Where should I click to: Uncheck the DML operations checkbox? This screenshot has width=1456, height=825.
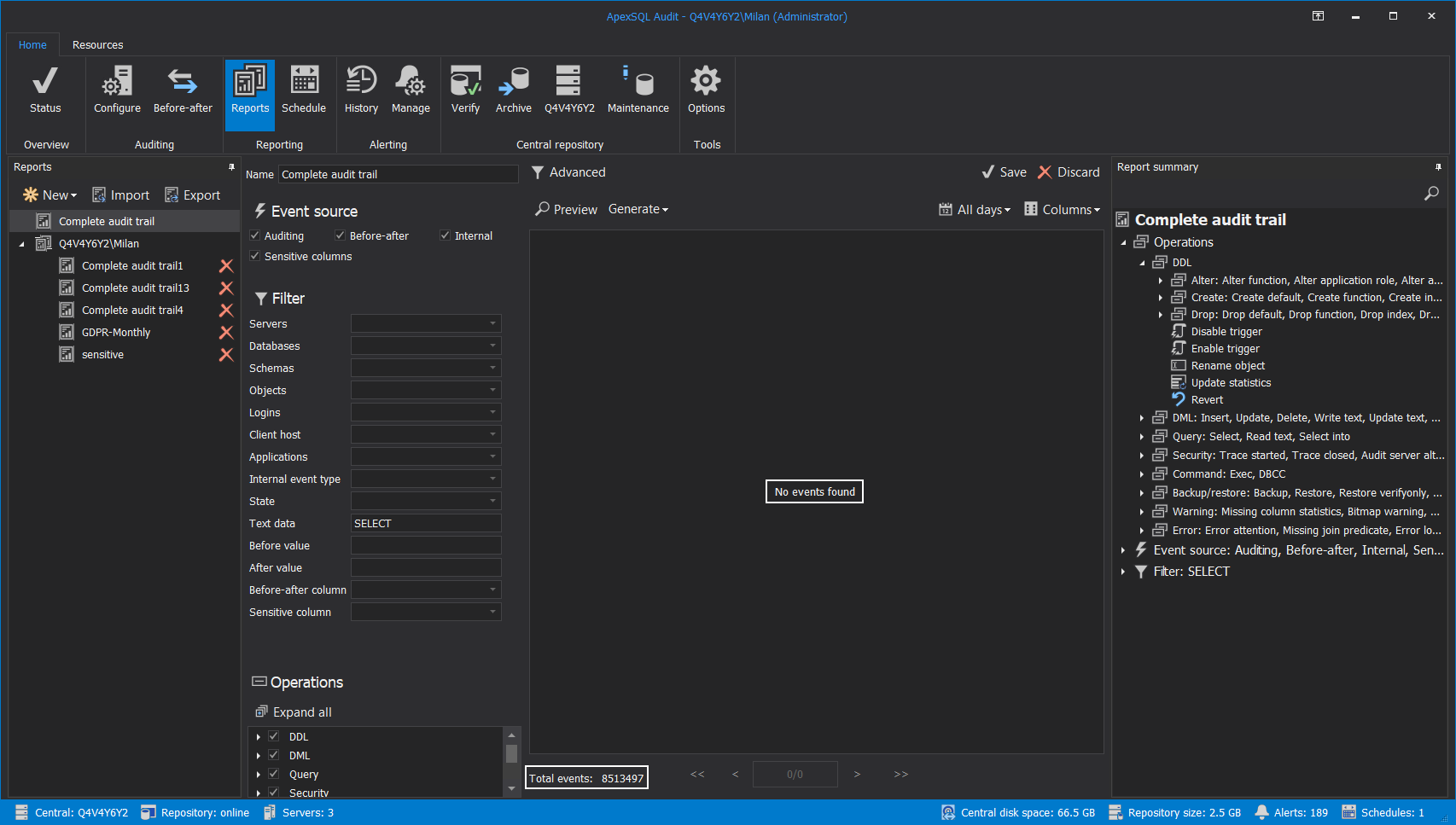(x=274, y=755)
